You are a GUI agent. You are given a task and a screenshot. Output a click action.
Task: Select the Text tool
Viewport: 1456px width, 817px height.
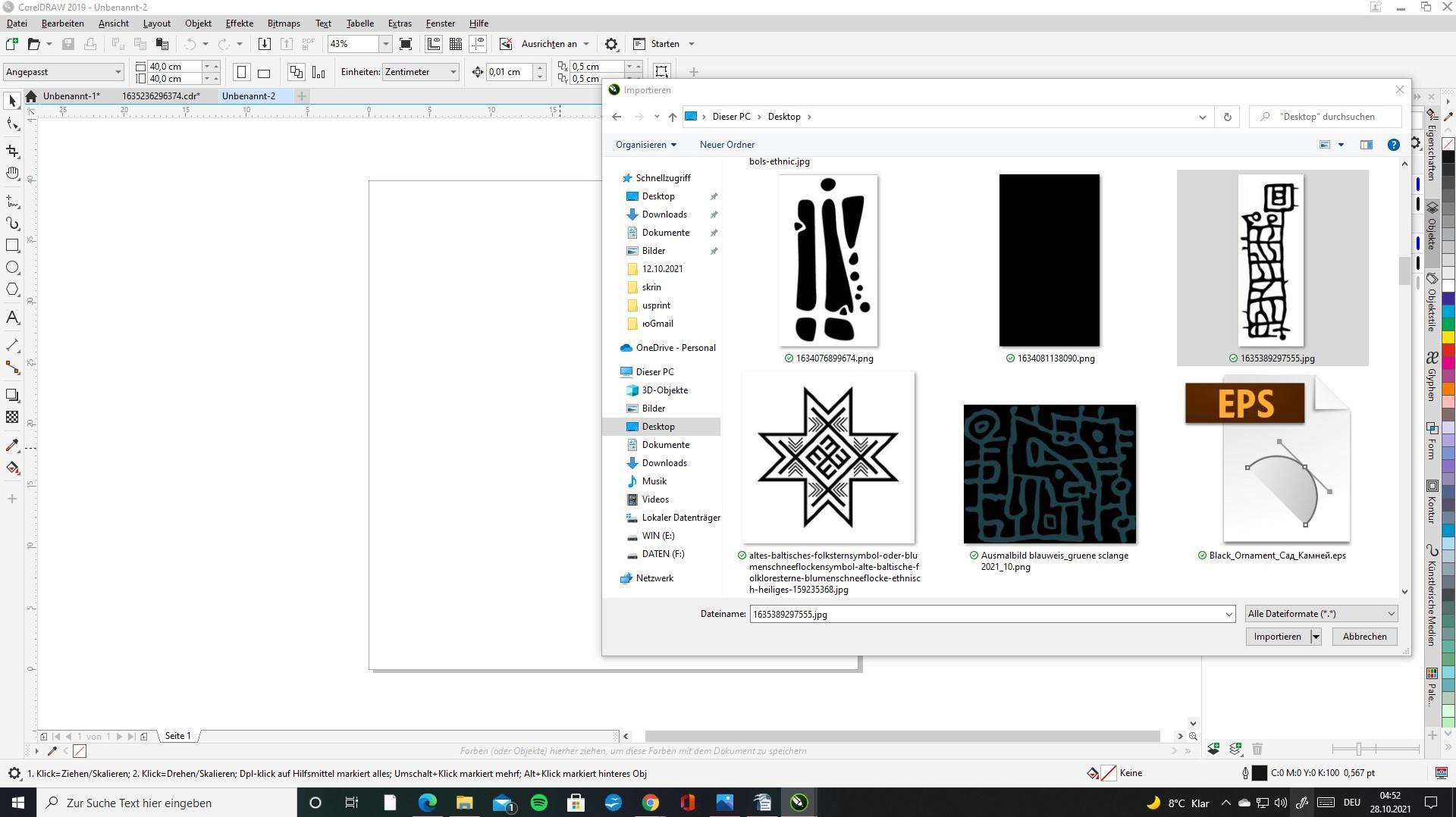coord(12,318)
